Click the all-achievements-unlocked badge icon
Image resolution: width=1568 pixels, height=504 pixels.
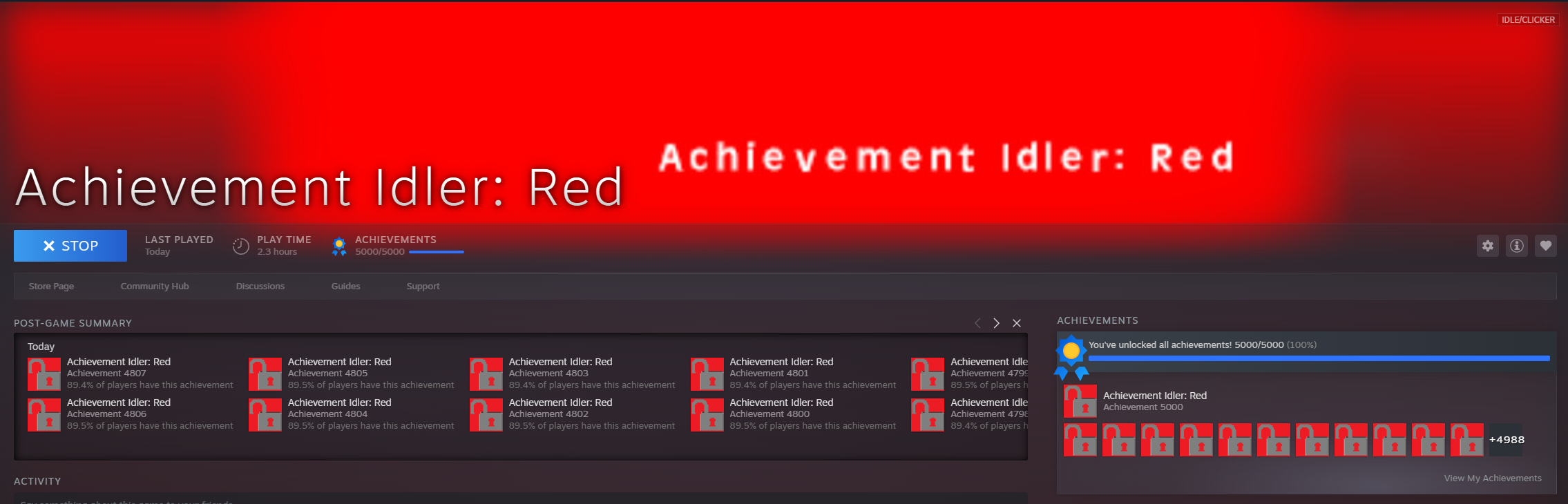(x=1071, y=358)
